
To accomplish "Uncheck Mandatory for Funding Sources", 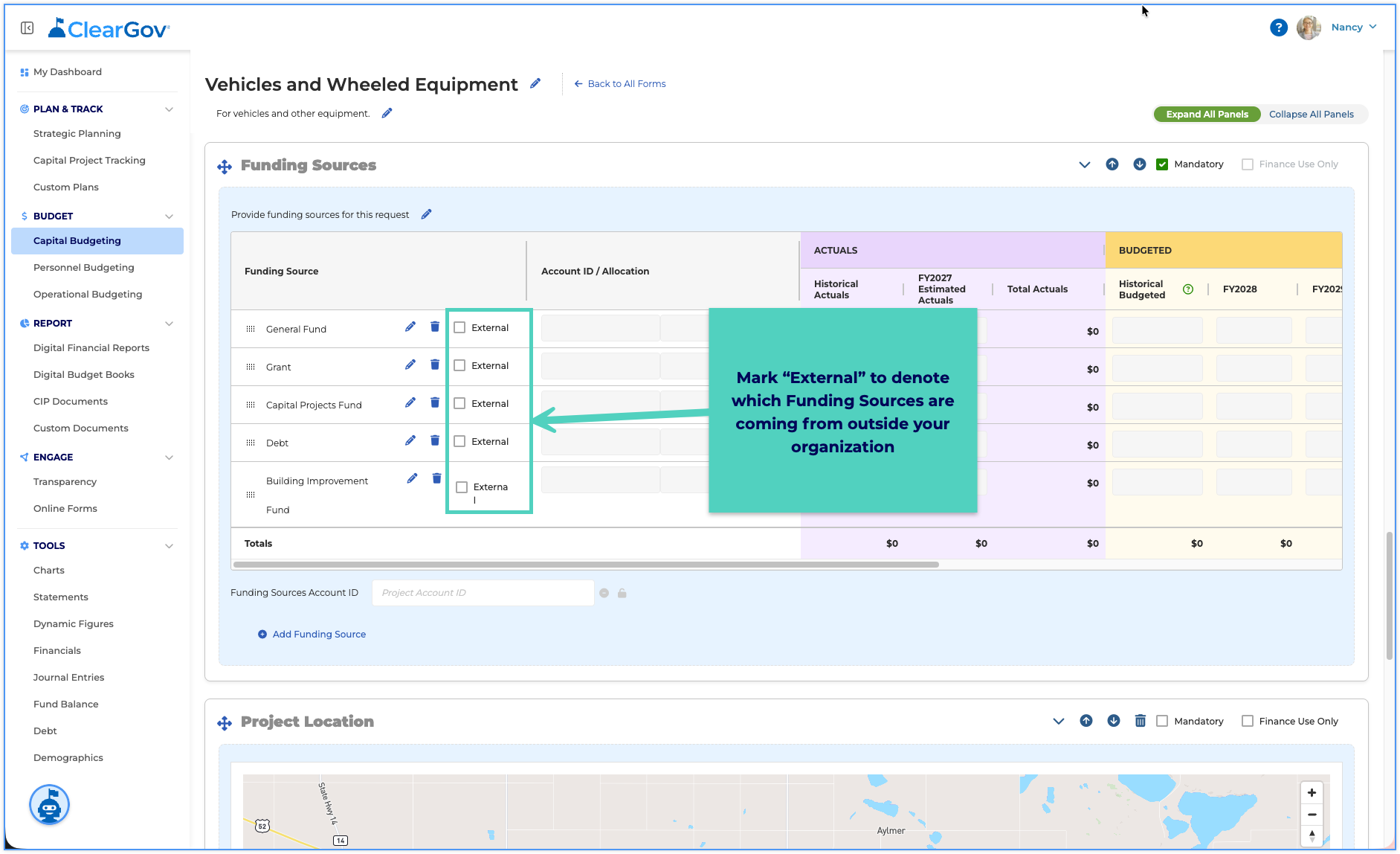I will point(1162,164).
